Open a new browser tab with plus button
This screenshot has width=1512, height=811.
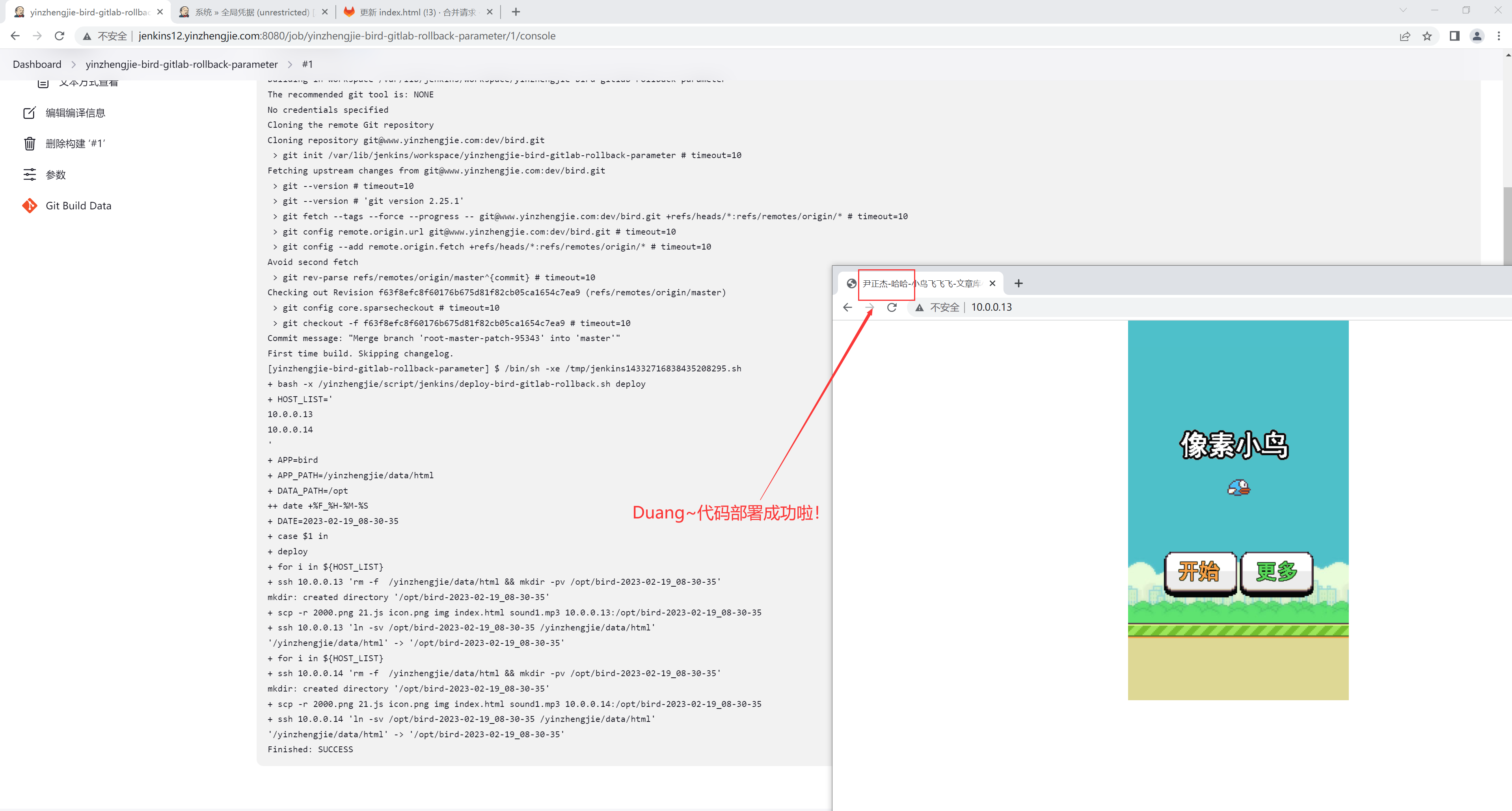[x=516, y=12]
